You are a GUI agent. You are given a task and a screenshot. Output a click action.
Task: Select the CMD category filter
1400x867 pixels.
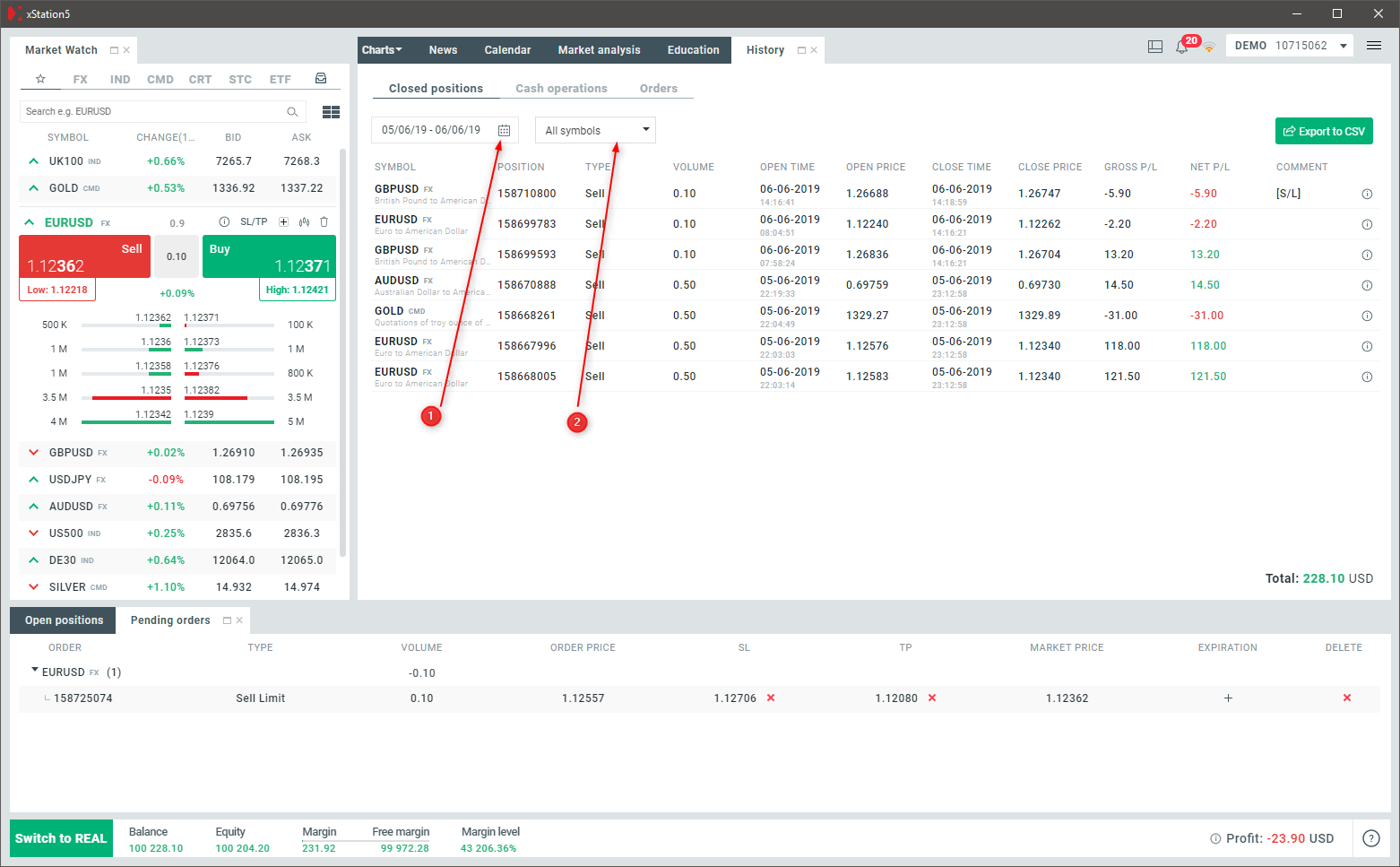click(x=160, y=80)
